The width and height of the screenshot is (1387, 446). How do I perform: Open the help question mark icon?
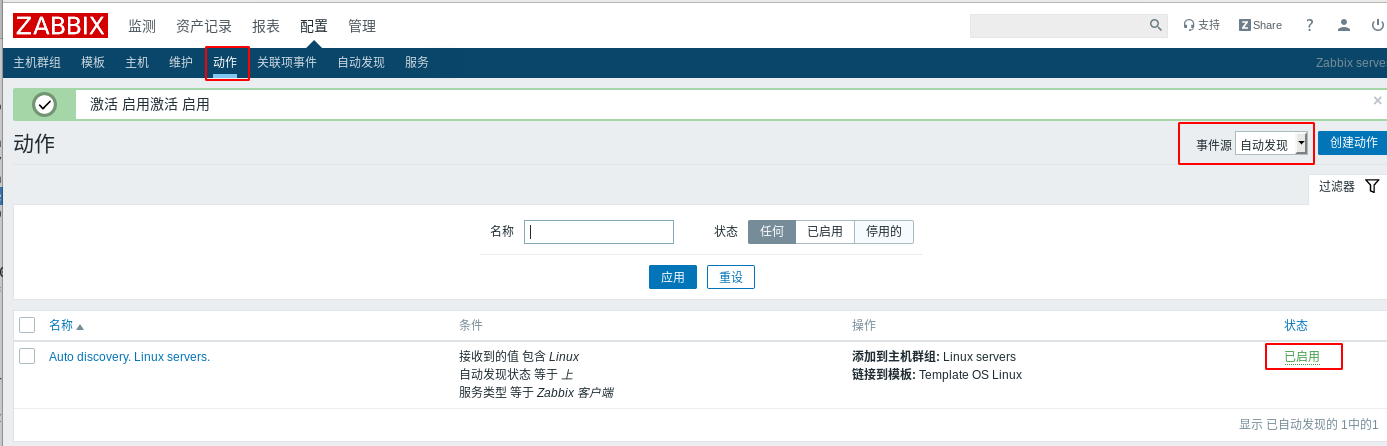point(1309,25)
